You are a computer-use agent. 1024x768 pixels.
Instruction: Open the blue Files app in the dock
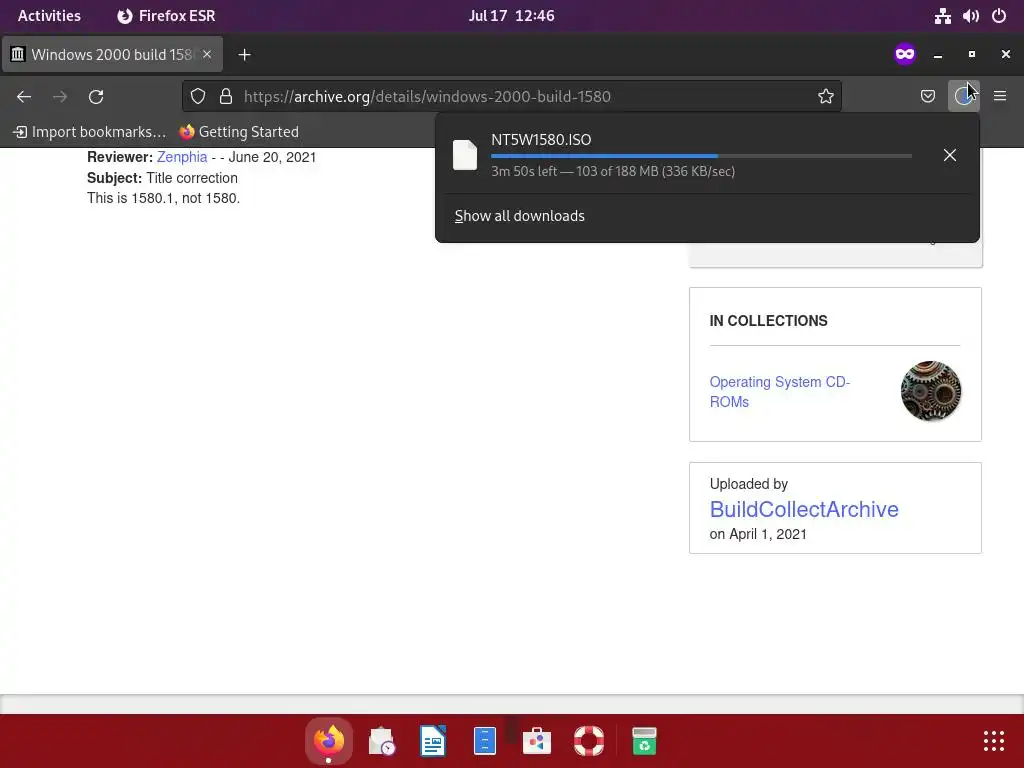(x=485, y=741)
